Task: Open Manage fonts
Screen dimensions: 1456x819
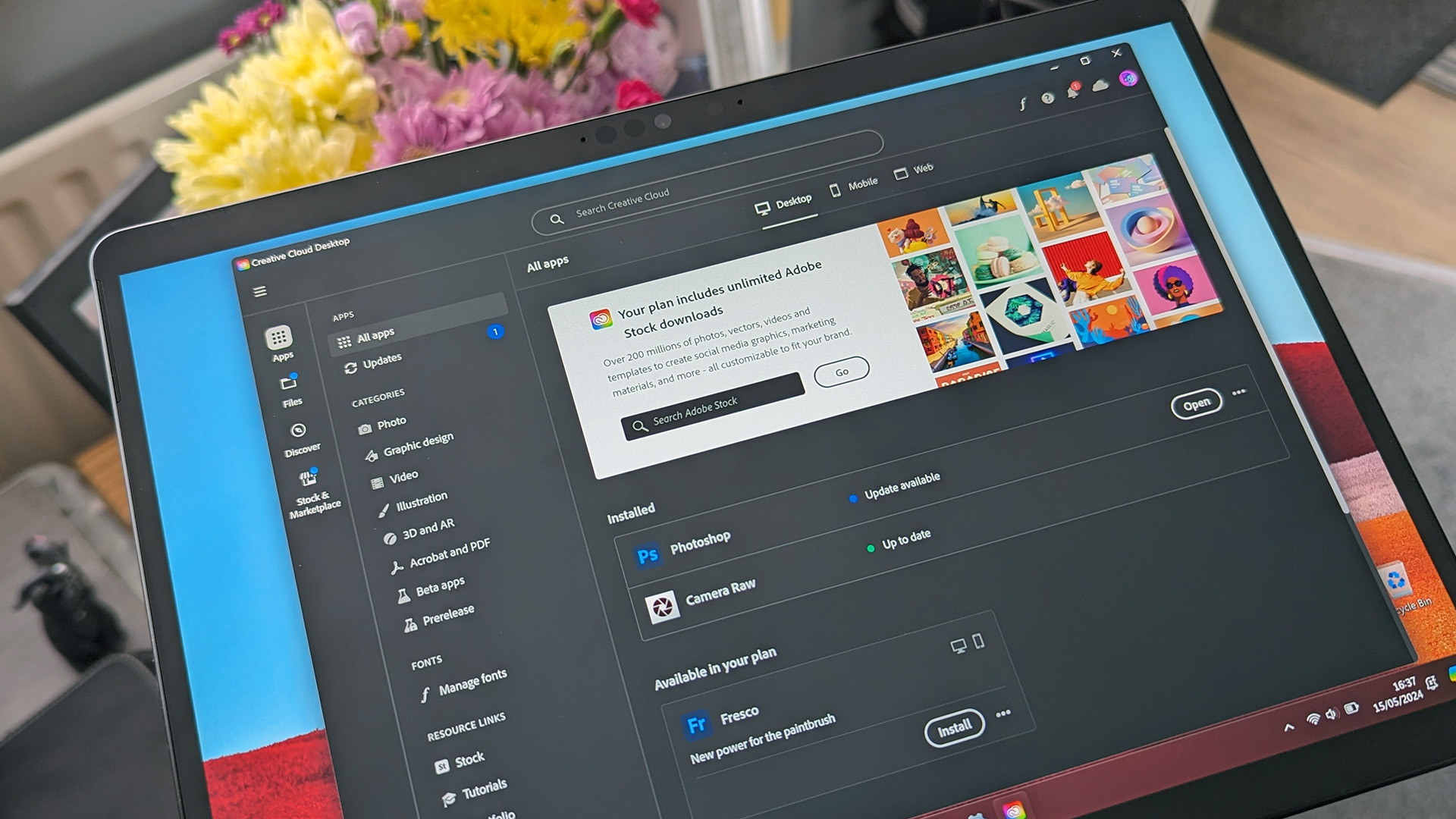Action: (463, 684)
